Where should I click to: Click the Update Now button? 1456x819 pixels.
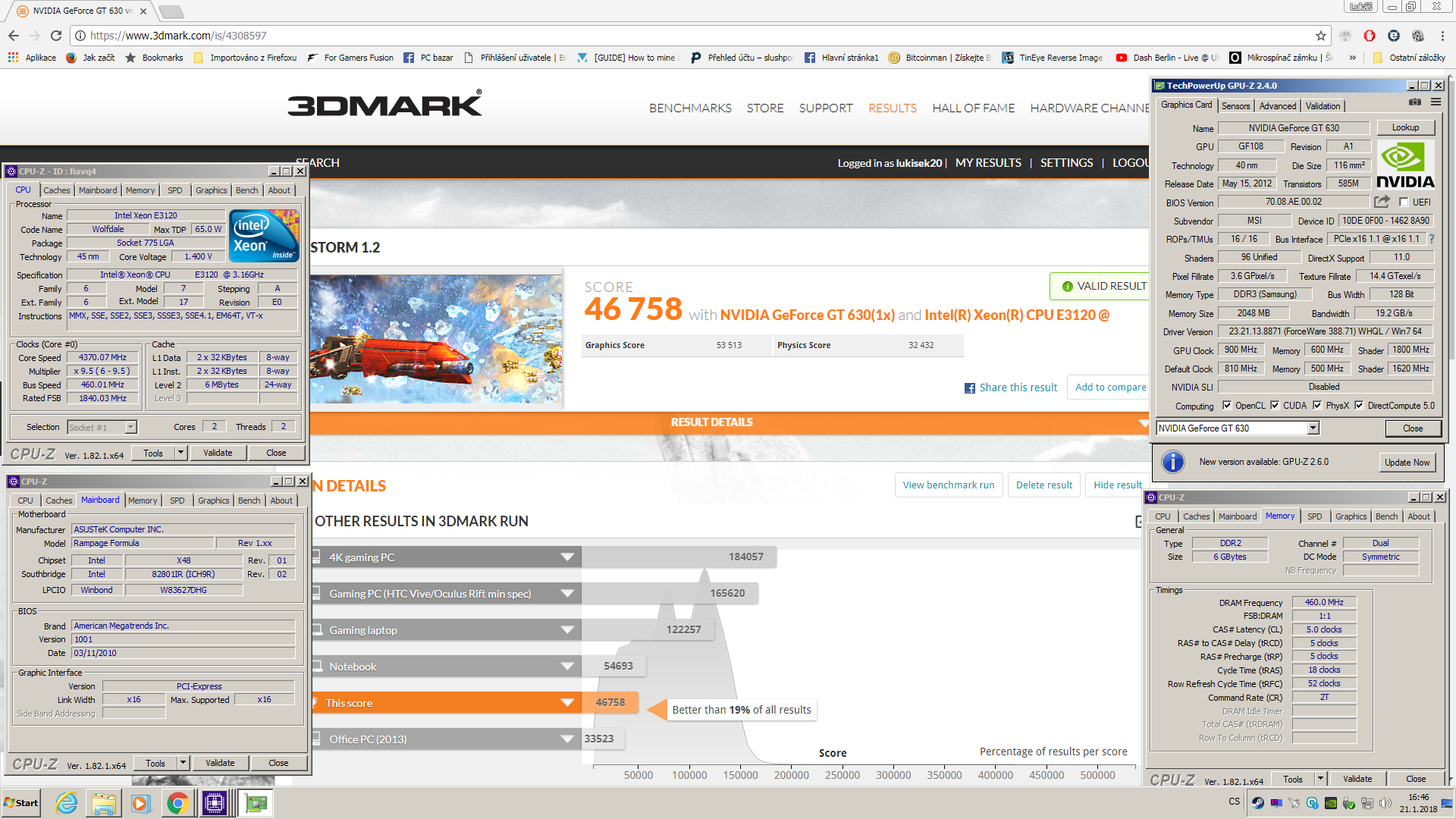tap(1407, 463)
